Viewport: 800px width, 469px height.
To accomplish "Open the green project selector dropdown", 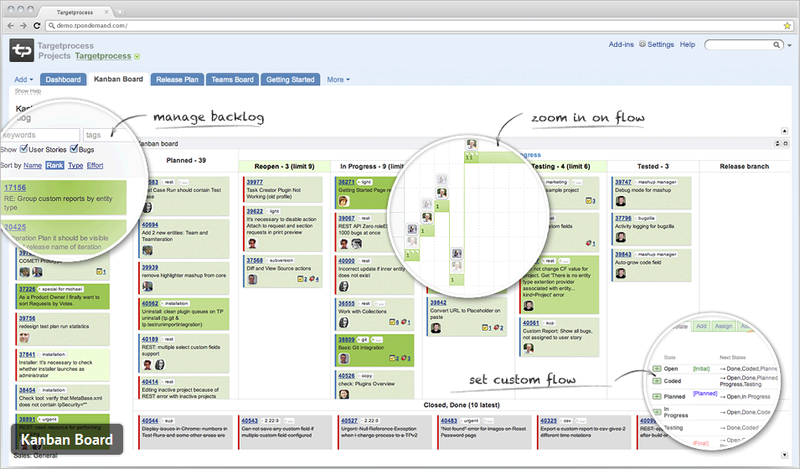I will coord(137,56).
